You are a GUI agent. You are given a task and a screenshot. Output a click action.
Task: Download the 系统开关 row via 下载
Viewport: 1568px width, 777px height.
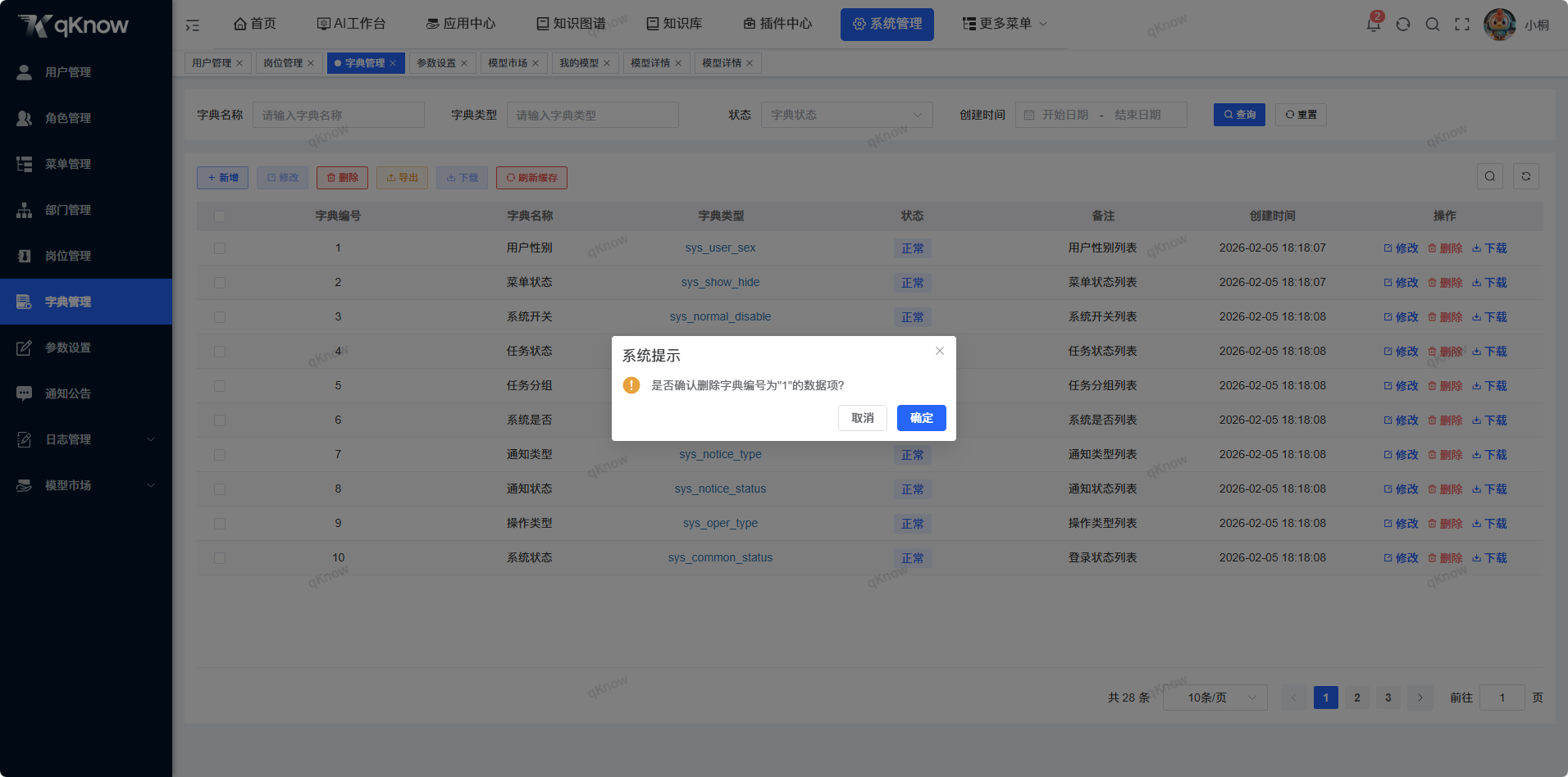1489,317
